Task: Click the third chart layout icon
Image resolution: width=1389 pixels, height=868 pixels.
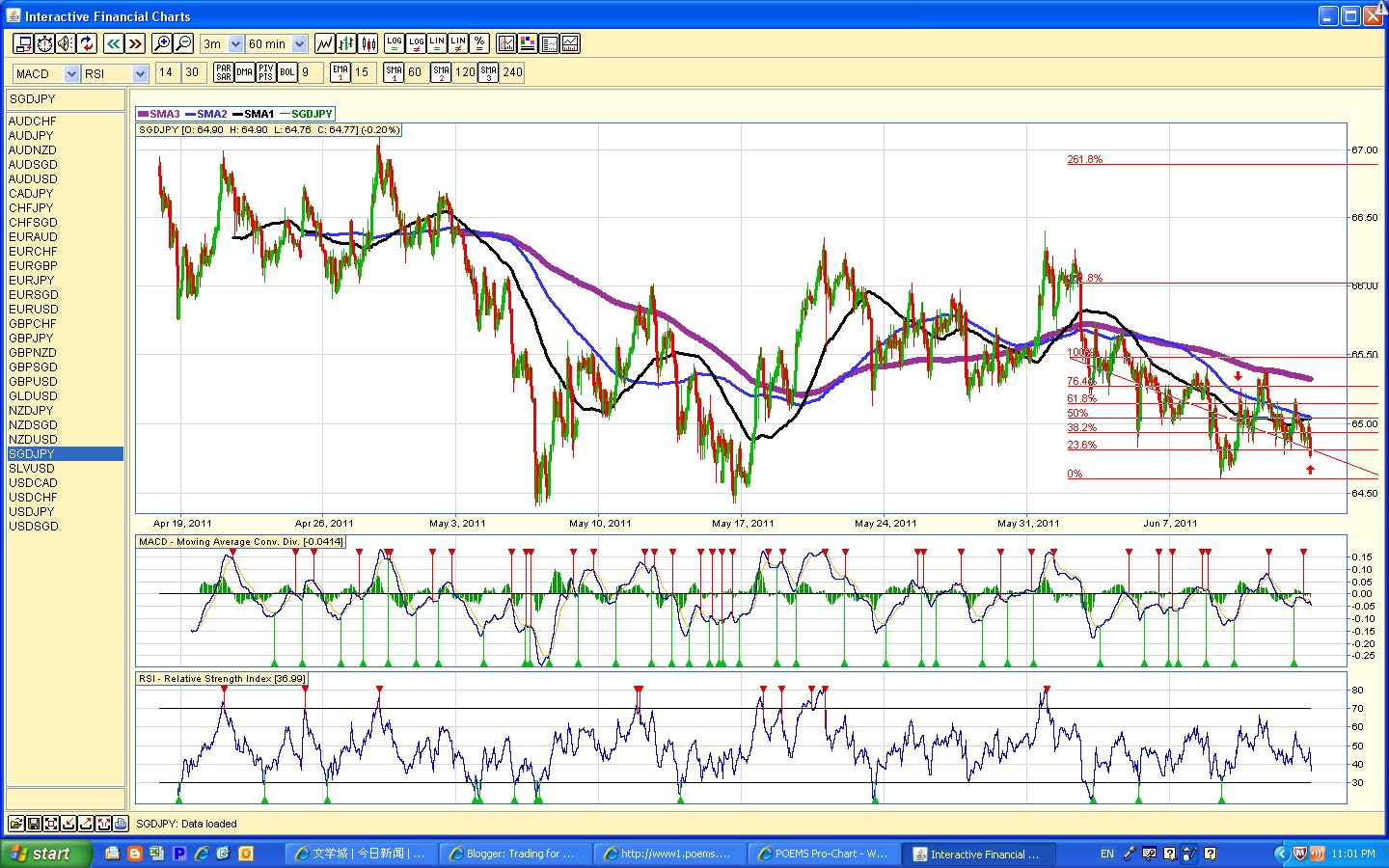Action: point(549,43)
